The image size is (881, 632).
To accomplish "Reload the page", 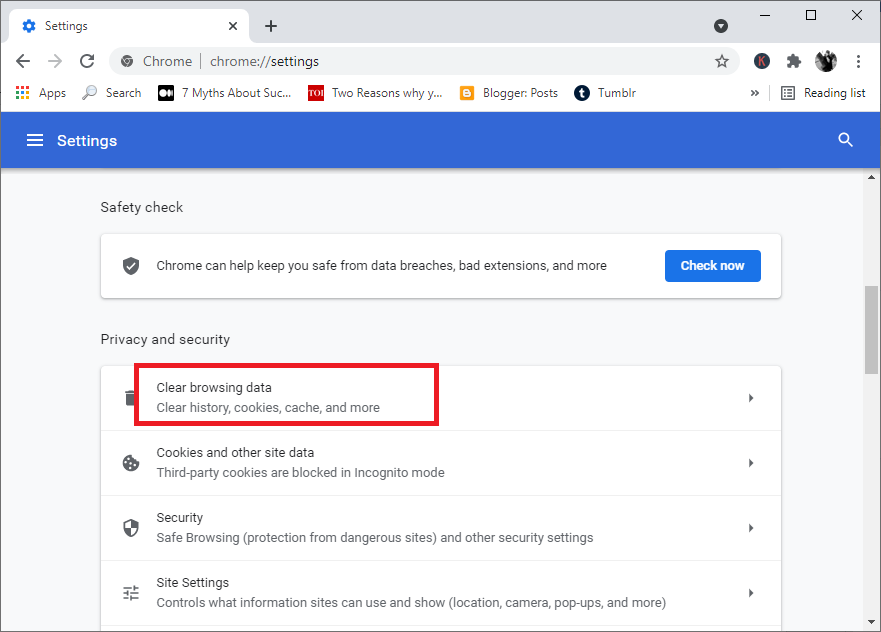I will click(87, 61).
